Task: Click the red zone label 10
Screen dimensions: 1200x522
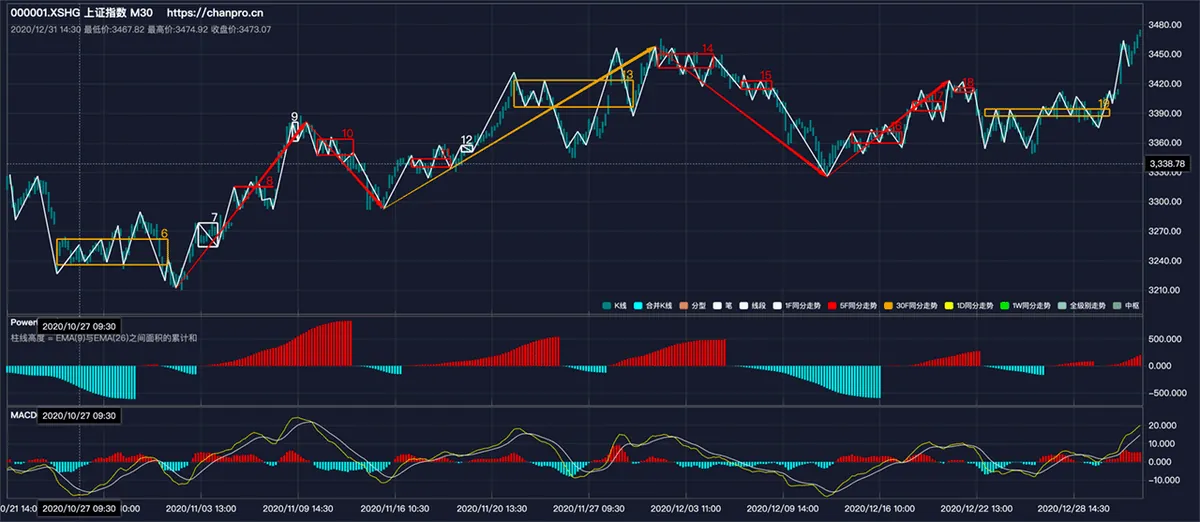Action: point(347,133)
